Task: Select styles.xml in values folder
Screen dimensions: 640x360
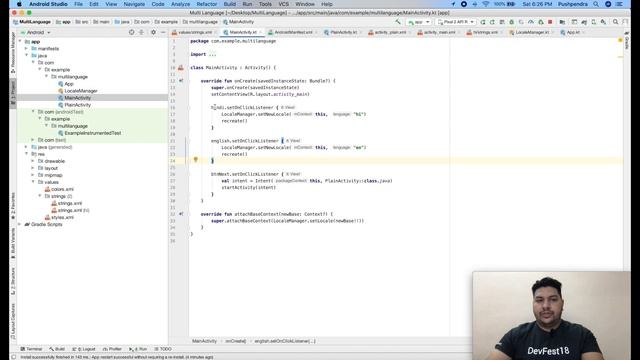Action: pos(59,218)
